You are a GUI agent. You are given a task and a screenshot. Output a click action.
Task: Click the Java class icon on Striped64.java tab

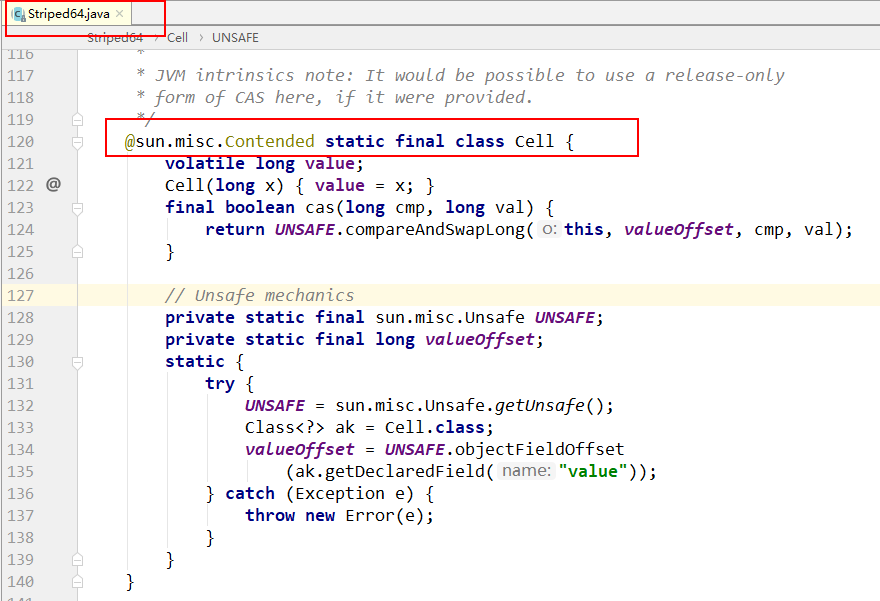(x=19, y=15)
